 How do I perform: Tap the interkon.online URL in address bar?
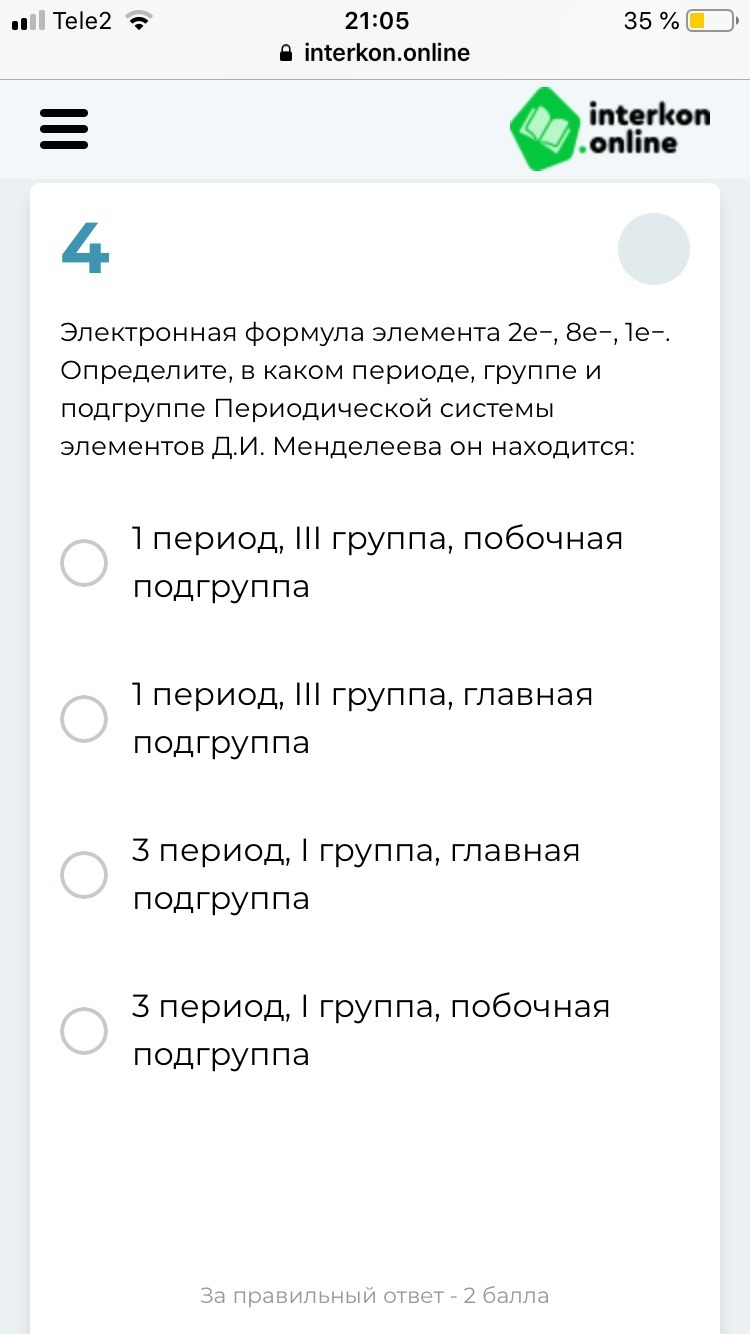[386, 53]
